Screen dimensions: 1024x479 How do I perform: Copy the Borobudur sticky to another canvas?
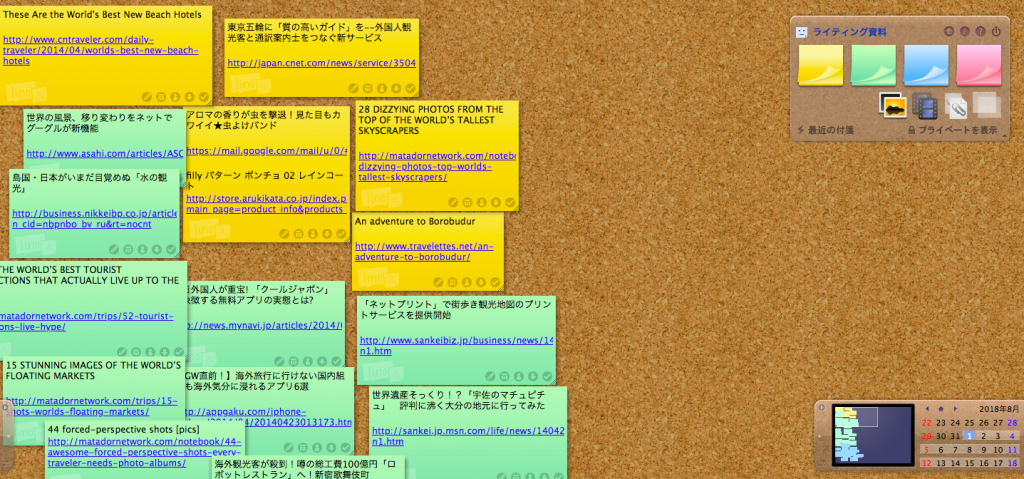point(481,282)
